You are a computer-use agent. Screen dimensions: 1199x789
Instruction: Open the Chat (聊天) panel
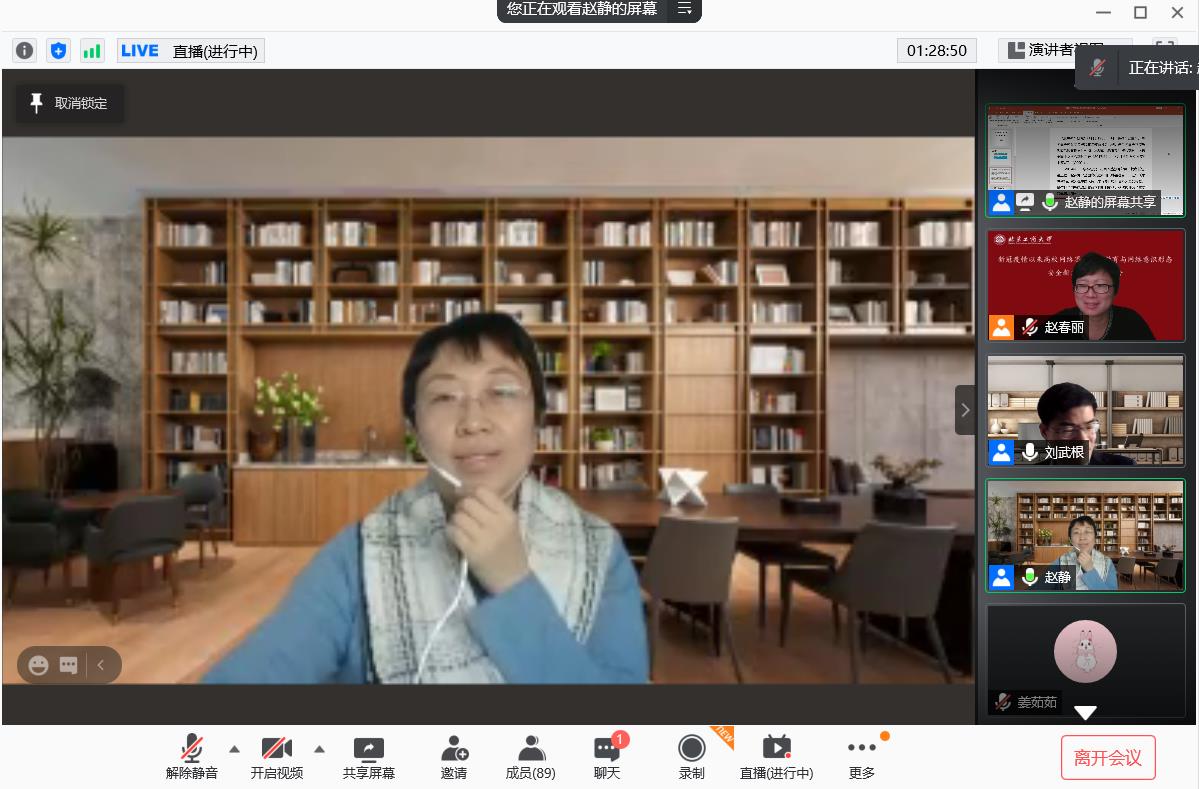point(607,757)
